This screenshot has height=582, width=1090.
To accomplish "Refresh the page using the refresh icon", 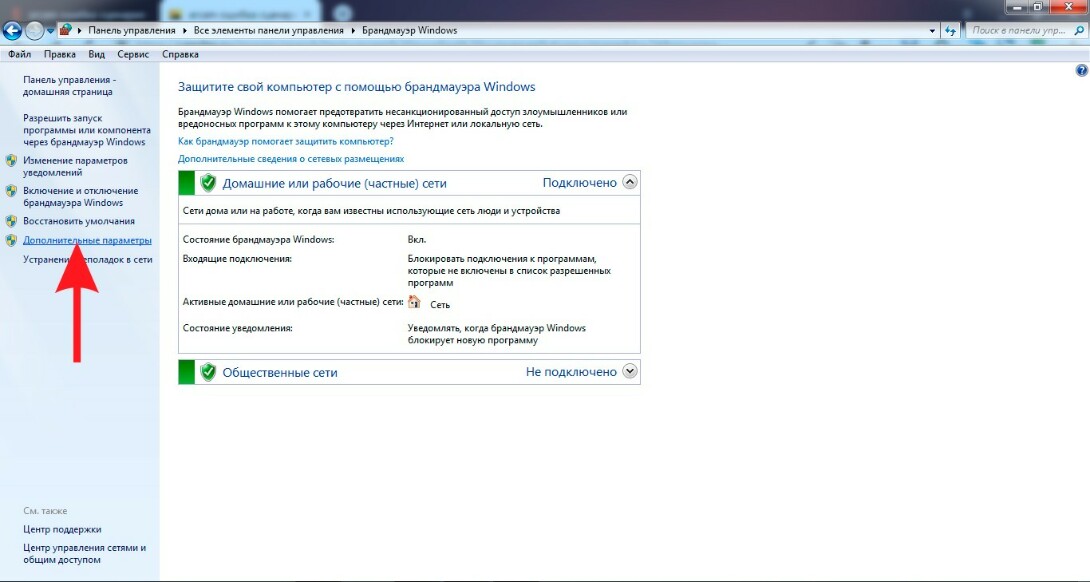I will pos(950,31).
